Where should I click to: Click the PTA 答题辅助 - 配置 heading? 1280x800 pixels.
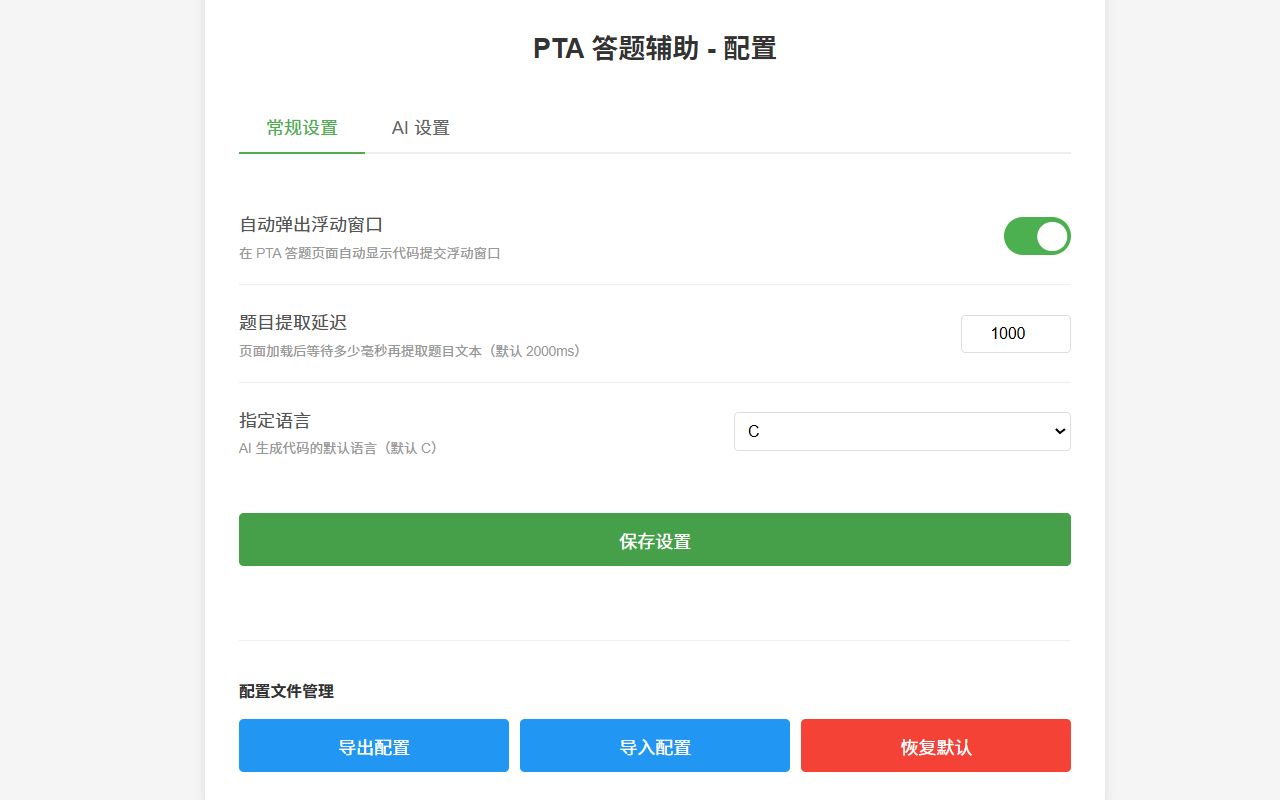655,48
